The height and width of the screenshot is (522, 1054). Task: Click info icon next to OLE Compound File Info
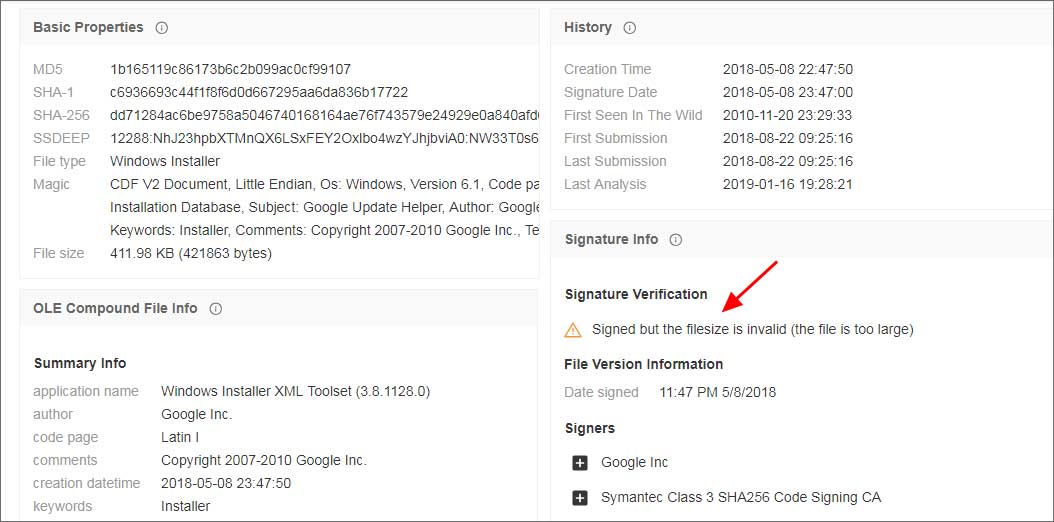[x=215, y=309]
